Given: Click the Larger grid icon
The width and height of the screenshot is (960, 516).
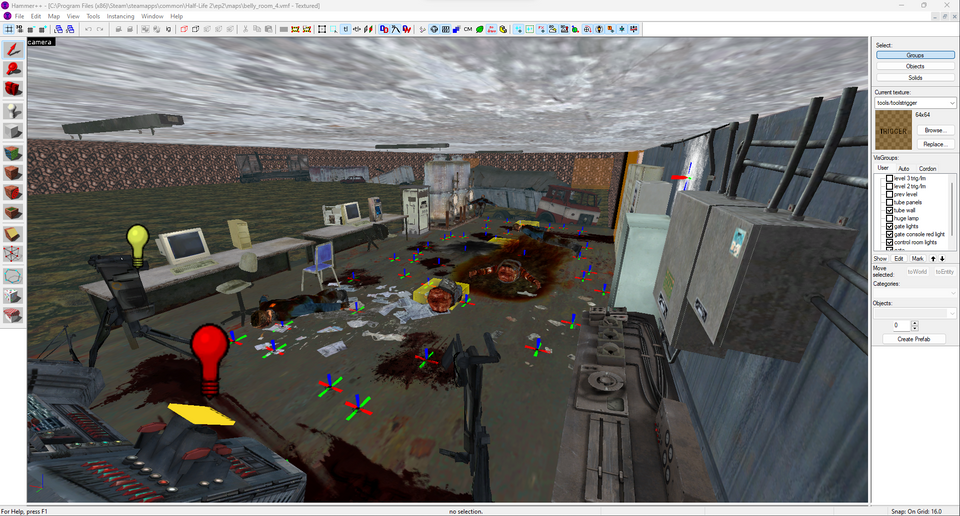Looking at the screenshot, I should (x=42, y=29).
